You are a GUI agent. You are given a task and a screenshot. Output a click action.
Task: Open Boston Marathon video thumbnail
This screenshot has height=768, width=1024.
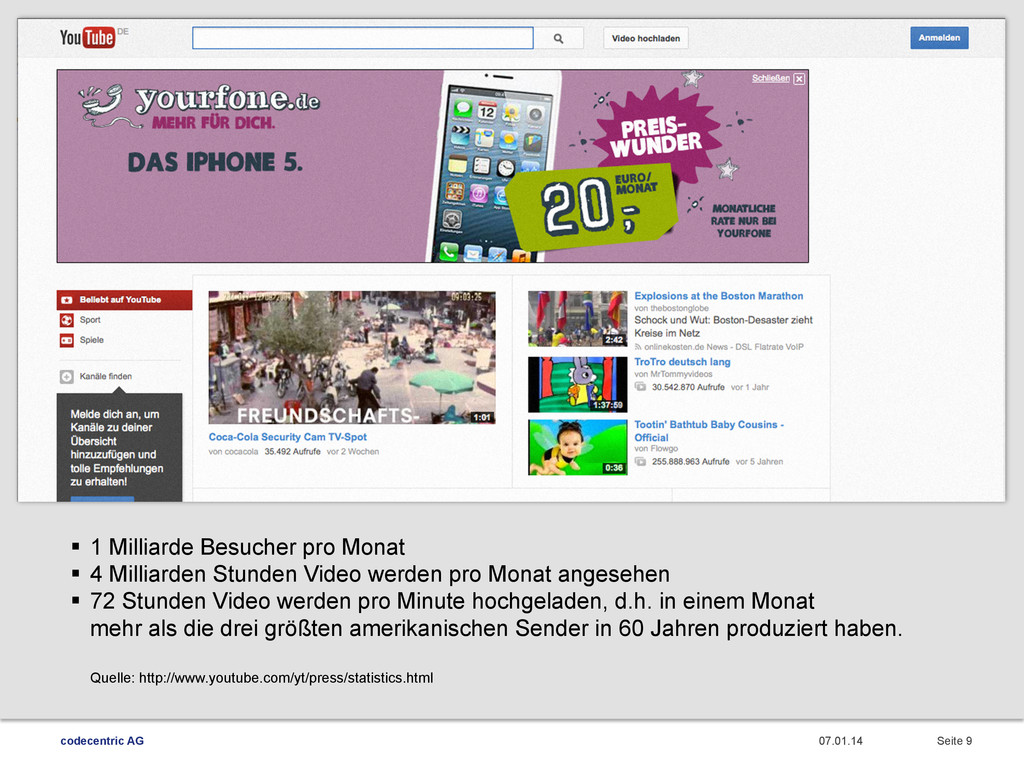click(x=577, y=319)
